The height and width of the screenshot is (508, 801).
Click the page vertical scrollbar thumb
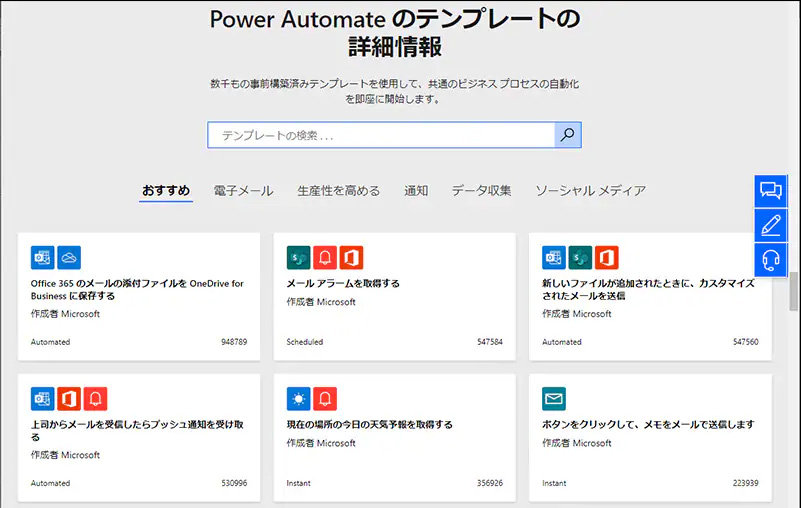point(793,291)
